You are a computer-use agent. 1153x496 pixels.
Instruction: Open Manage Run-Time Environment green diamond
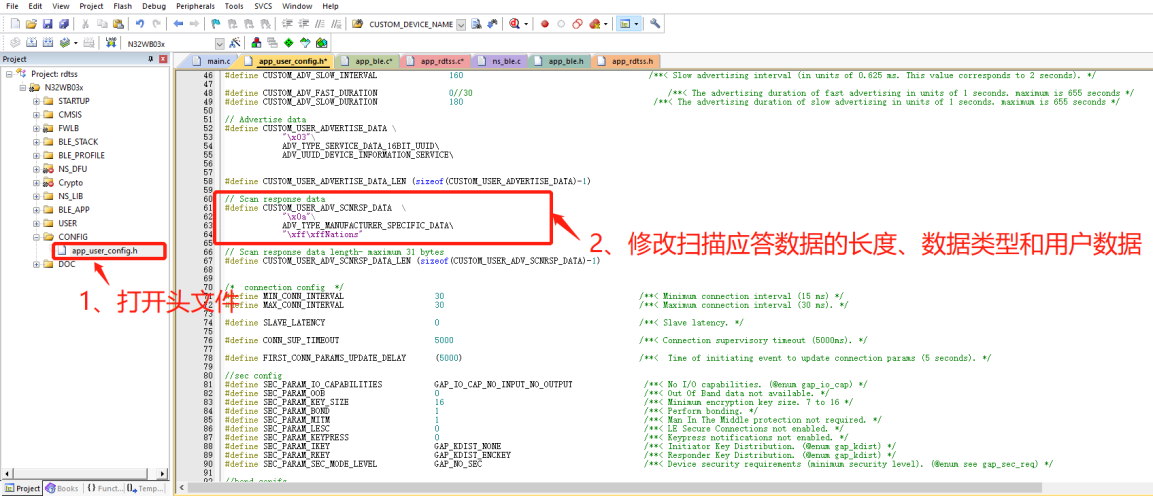(289, 43)
